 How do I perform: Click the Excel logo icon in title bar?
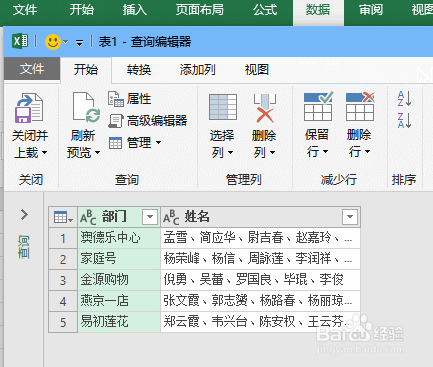point(20,41)
